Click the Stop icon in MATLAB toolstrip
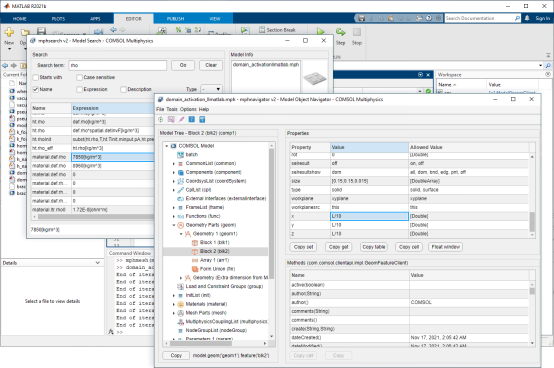The height and width of the screenshot is (368, 554). coord(357,32)
